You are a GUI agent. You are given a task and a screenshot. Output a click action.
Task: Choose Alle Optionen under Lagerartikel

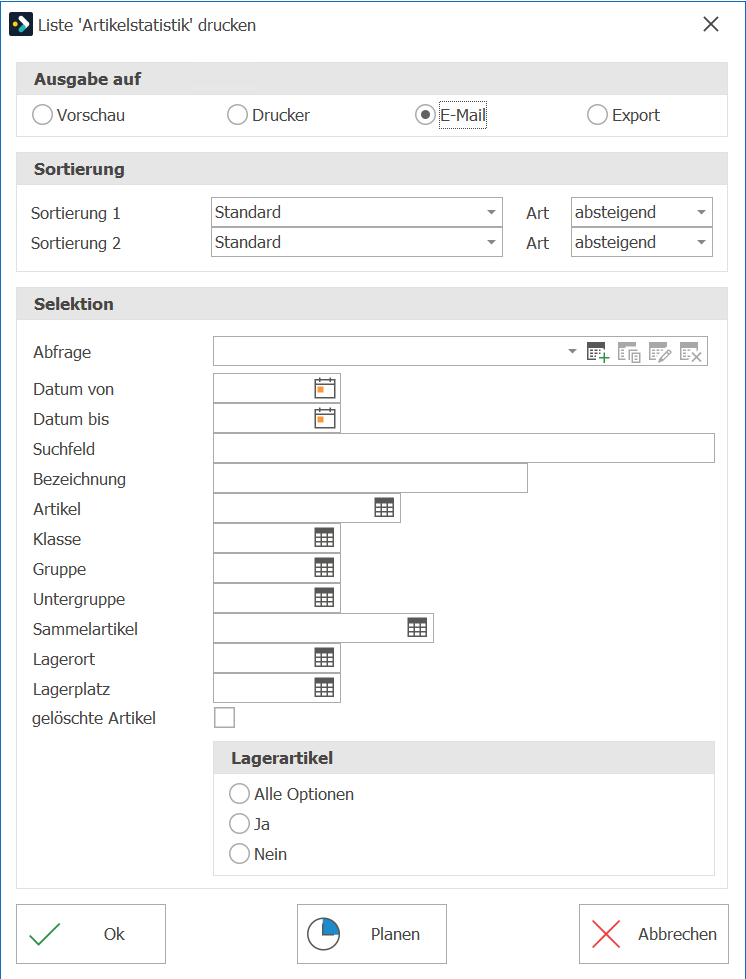click(x=292, y=794)
